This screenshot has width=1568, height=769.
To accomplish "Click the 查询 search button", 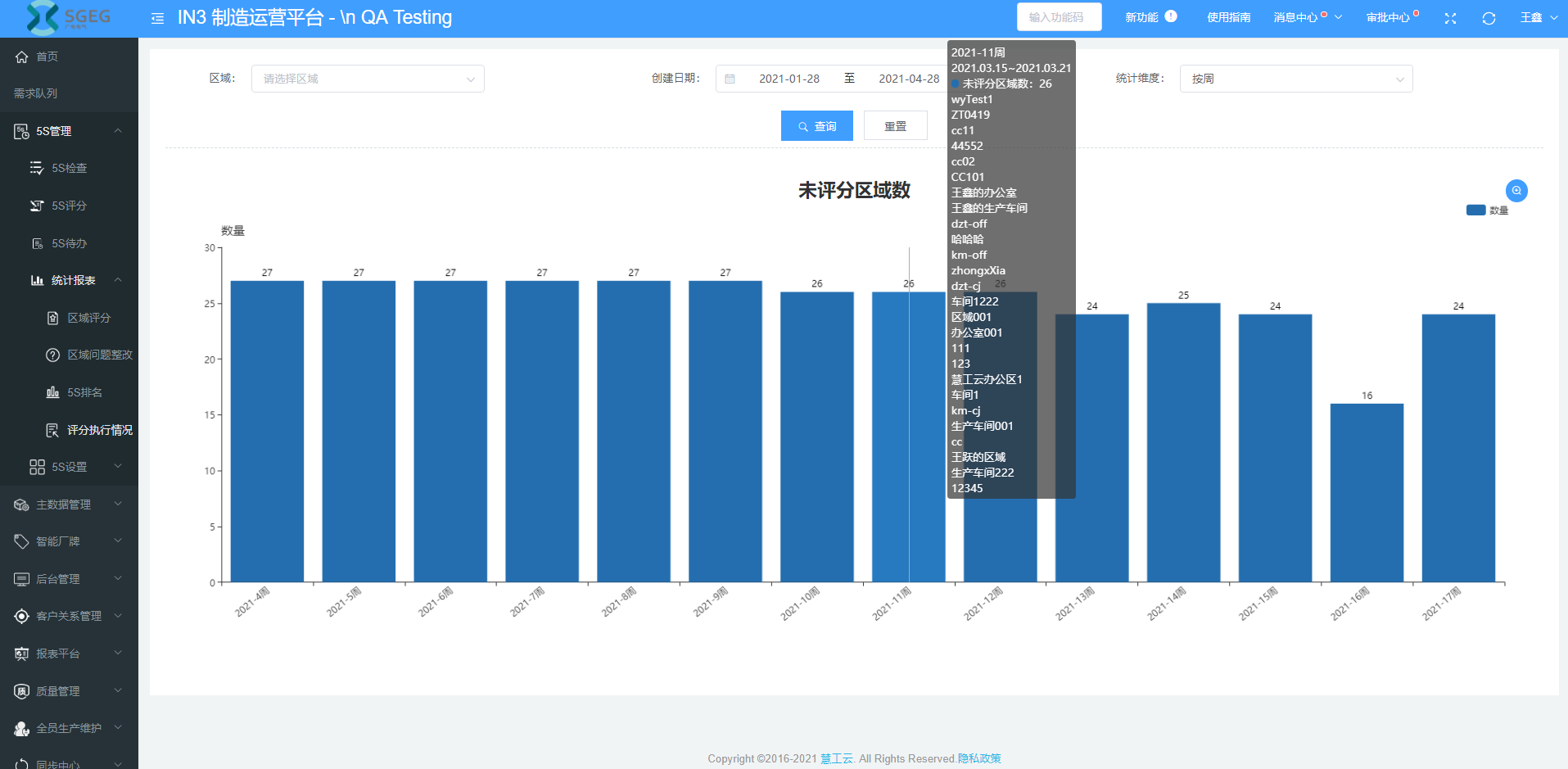I will pos(816,126).
